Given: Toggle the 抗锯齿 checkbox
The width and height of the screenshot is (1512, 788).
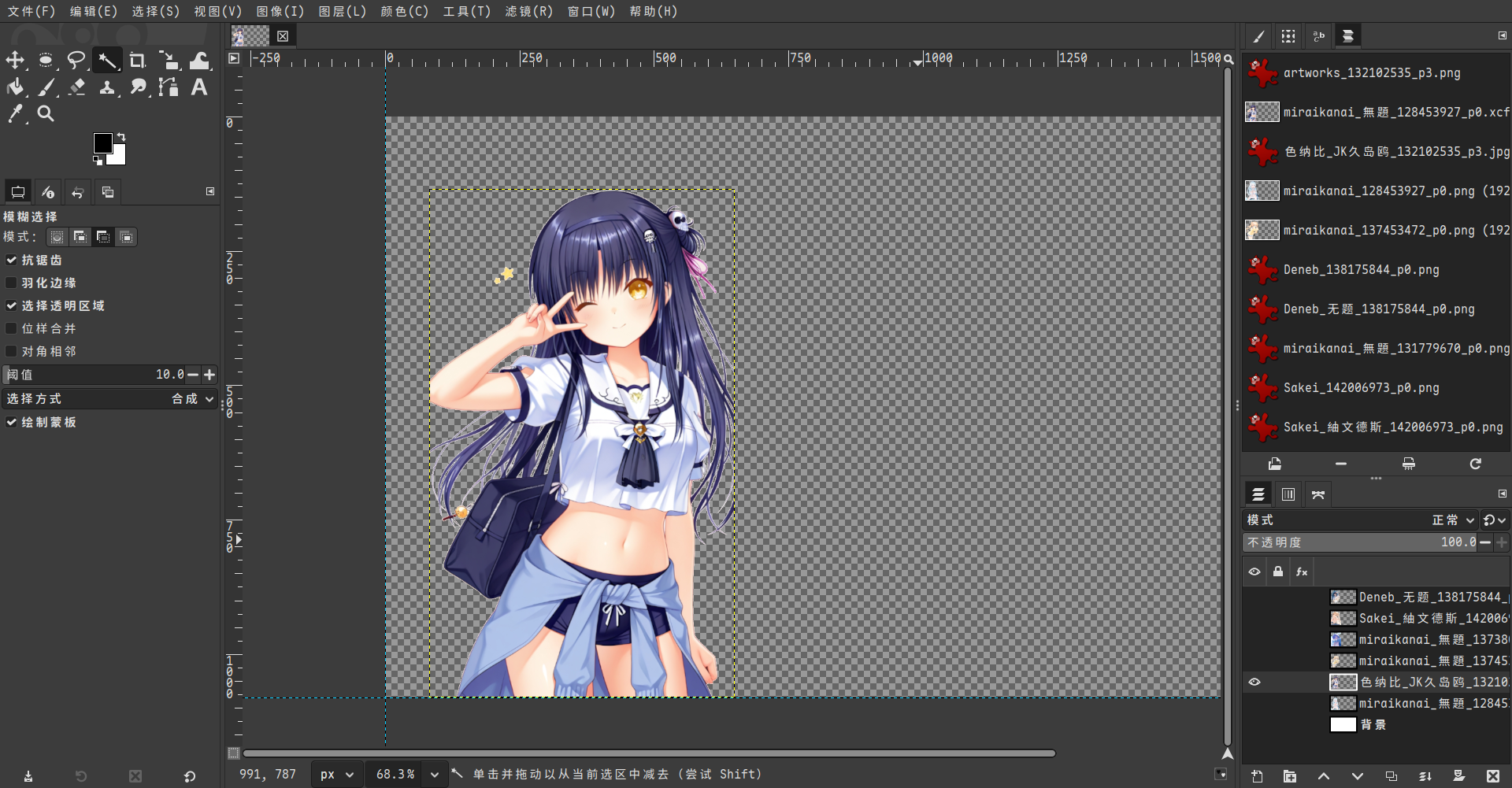Looking at the screenshot, I should tap(11, 260).
